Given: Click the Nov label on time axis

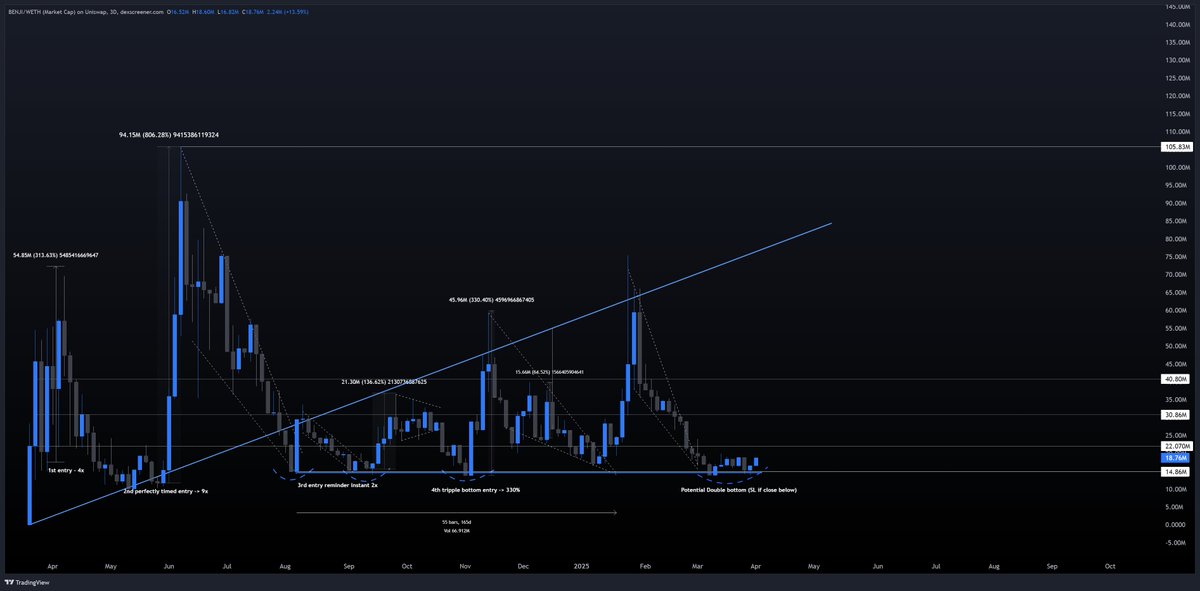Looking at the screenshot, I should click(x=465, y=566).
